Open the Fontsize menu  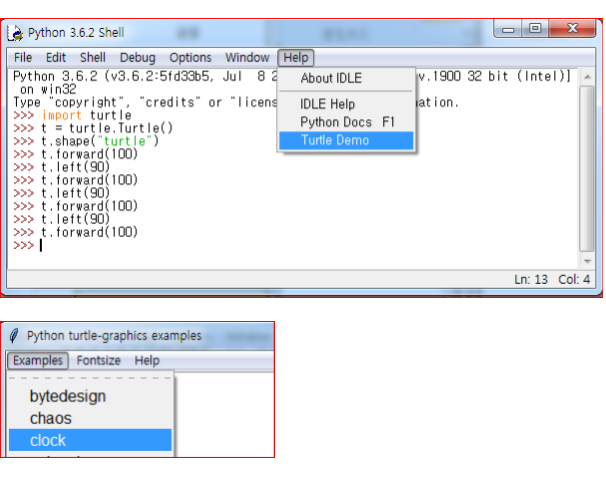99,361
